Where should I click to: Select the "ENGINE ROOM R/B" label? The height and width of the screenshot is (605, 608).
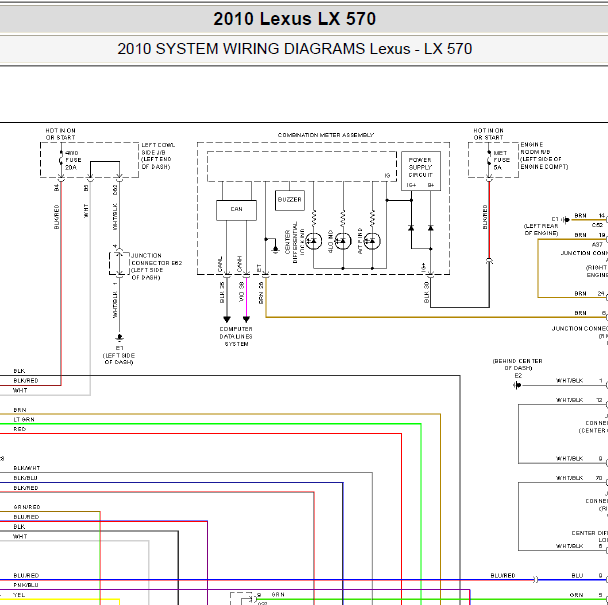tap(535, 148)
